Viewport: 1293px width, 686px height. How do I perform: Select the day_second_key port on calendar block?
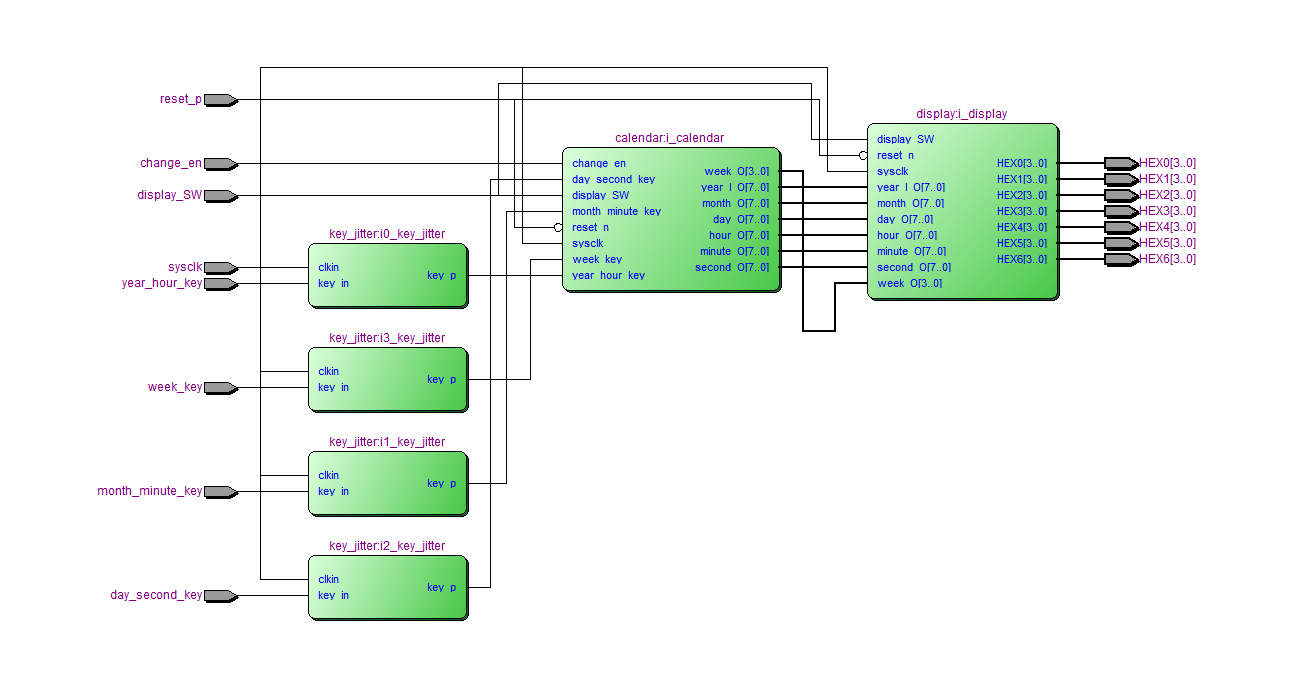tap(613, 179)
